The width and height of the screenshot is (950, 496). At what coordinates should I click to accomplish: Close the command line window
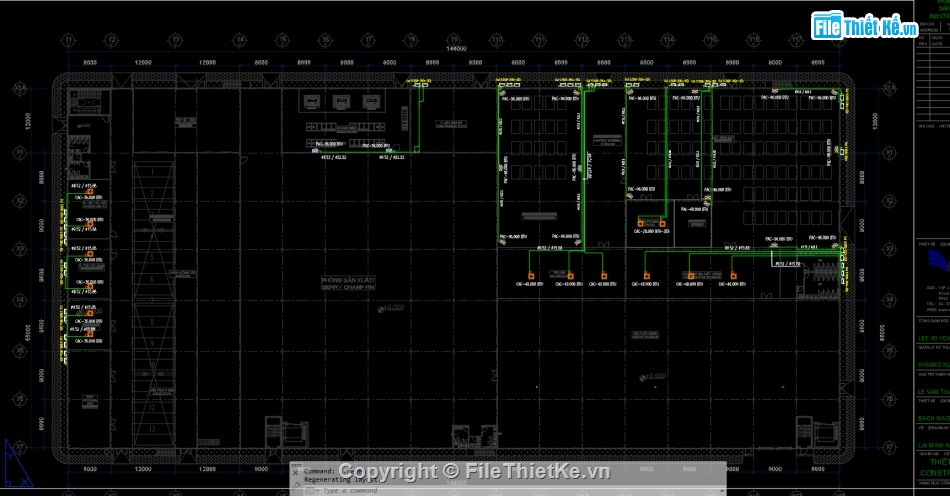[296, 473]
